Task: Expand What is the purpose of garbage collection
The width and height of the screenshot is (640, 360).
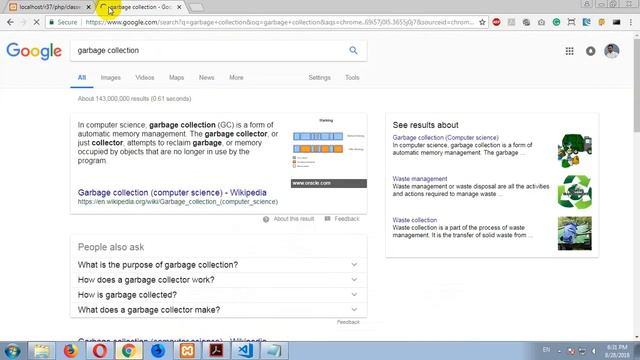Action: click(x=218, y=265)
